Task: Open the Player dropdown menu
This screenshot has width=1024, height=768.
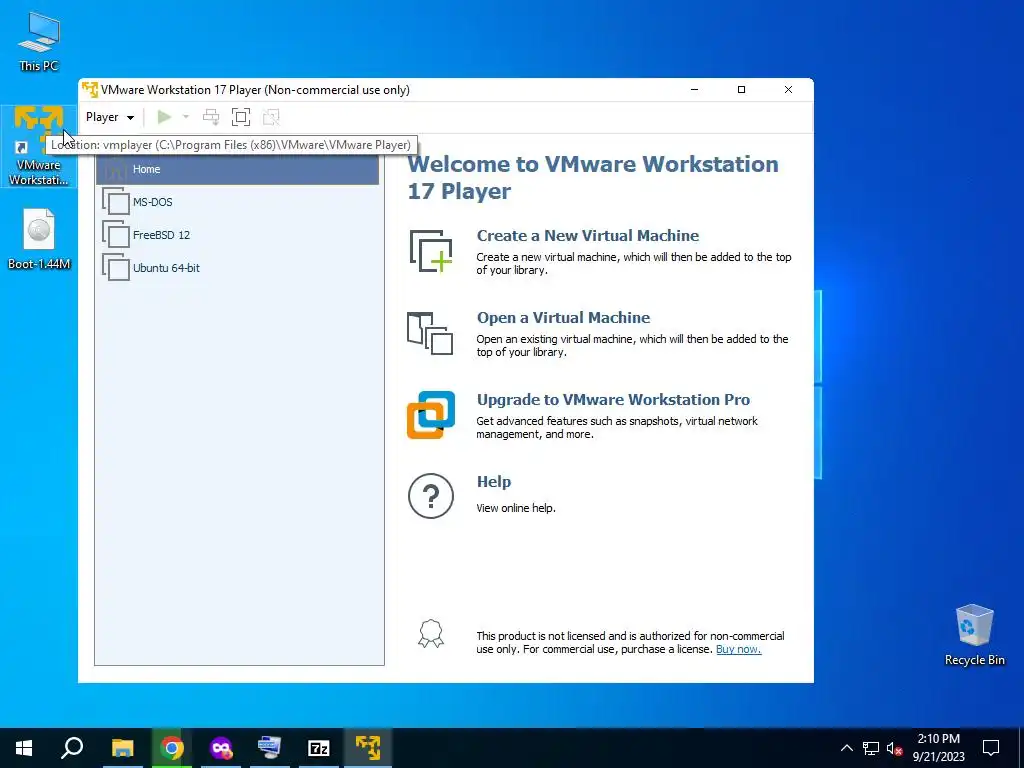Action: point(110,118)
